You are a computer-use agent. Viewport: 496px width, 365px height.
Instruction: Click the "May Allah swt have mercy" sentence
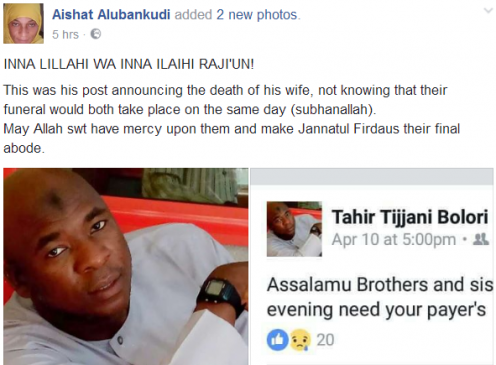coord(232,138)
